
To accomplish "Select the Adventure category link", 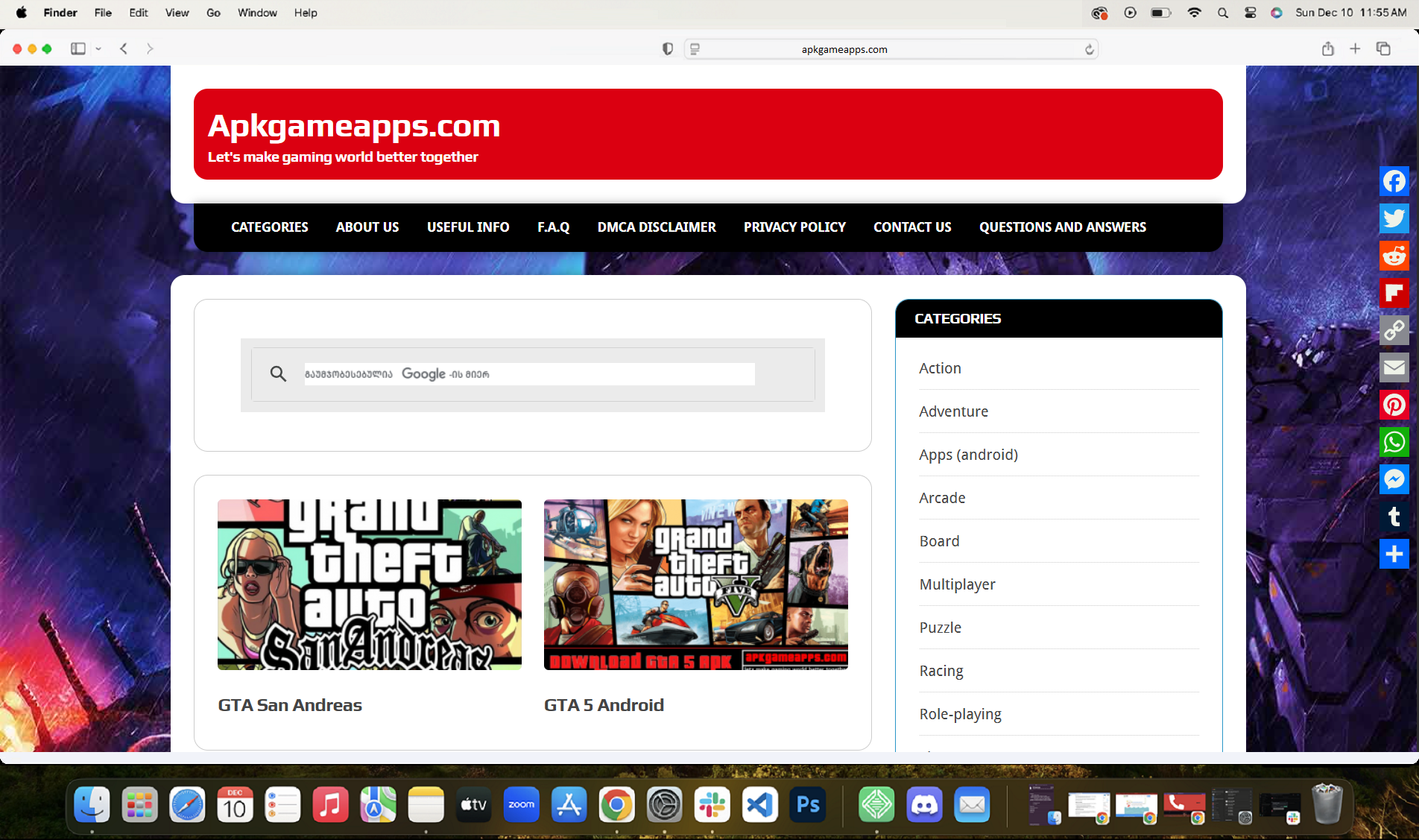I will coord(953,411).
